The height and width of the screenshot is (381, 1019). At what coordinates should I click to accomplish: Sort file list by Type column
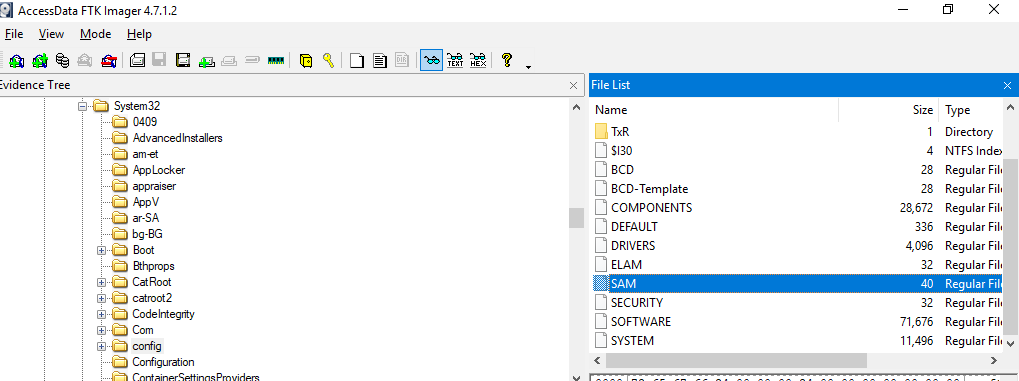[x=970, y=110]
